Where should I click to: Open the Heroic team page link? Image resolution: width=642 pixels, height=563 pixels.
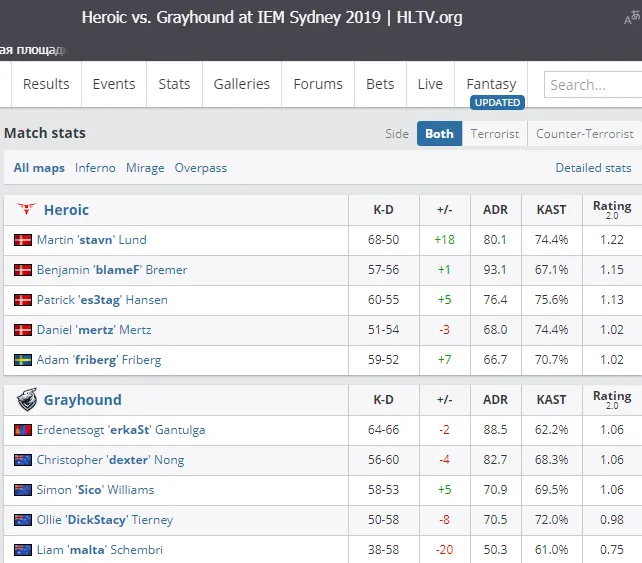coord(66,210)
